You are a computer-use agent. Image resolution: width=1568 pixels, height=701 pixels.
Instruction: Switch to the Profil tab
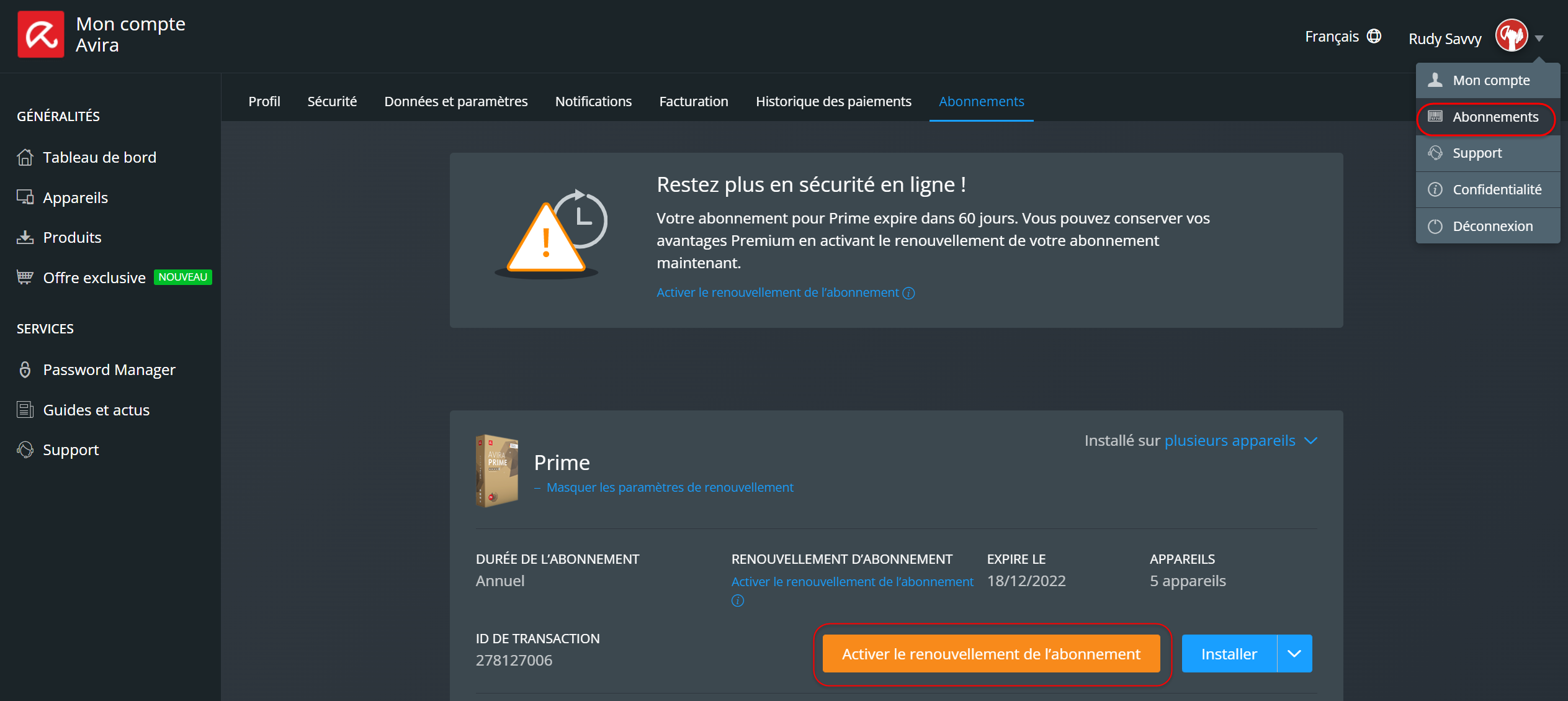point(264,101)
